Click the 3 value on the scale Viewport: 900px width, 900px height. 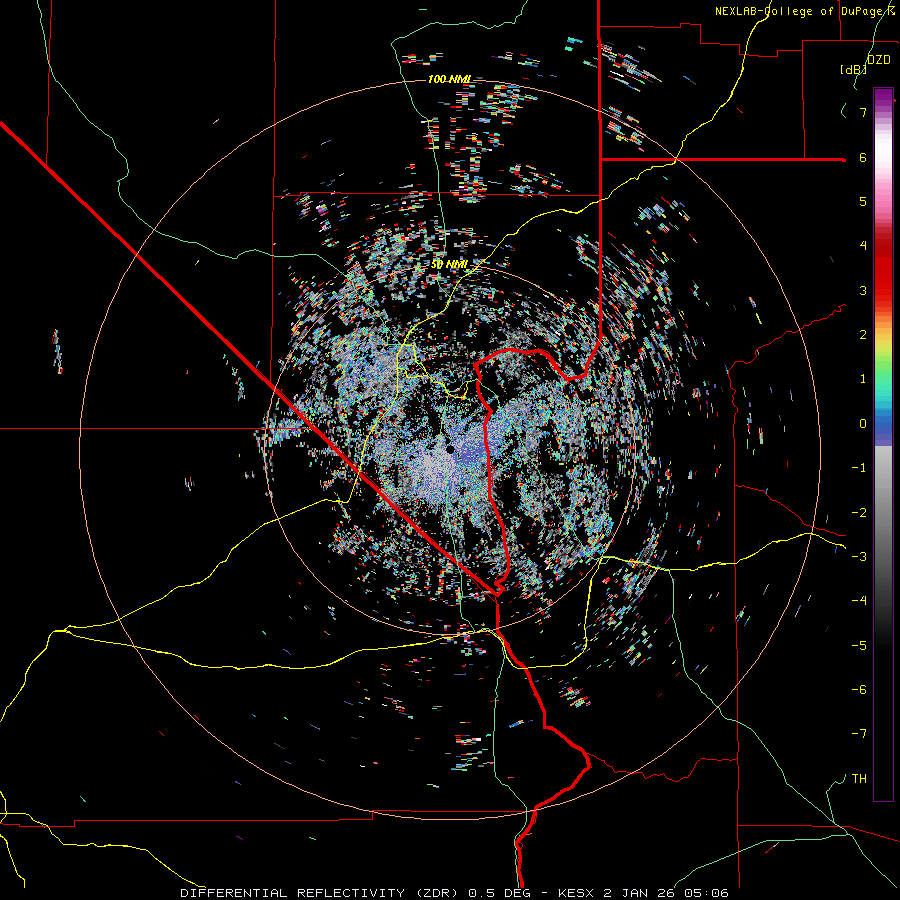[x=863, y=290]
